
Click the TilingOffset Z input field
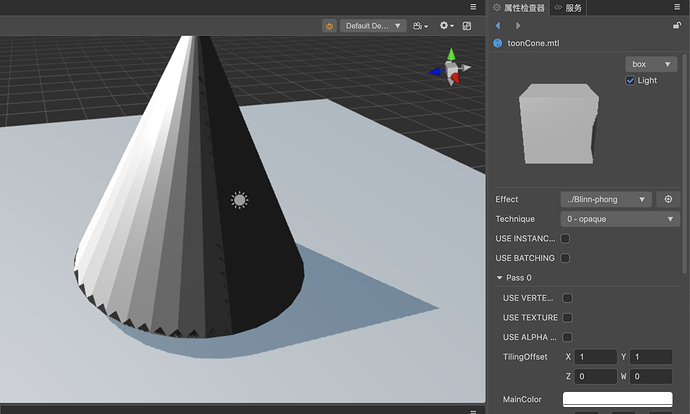pos(595,377)
